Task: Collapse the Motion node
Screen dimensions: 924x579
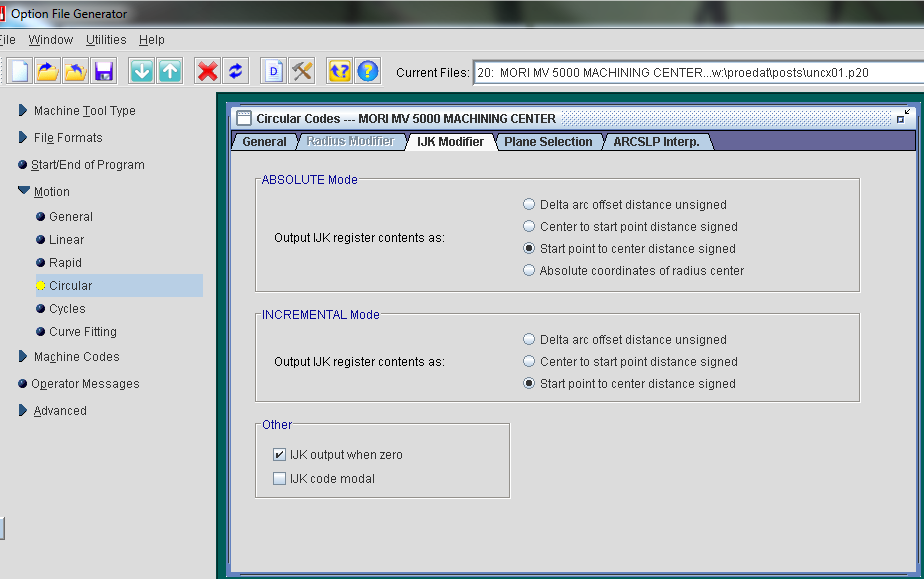Action: (x=24, y=191)
